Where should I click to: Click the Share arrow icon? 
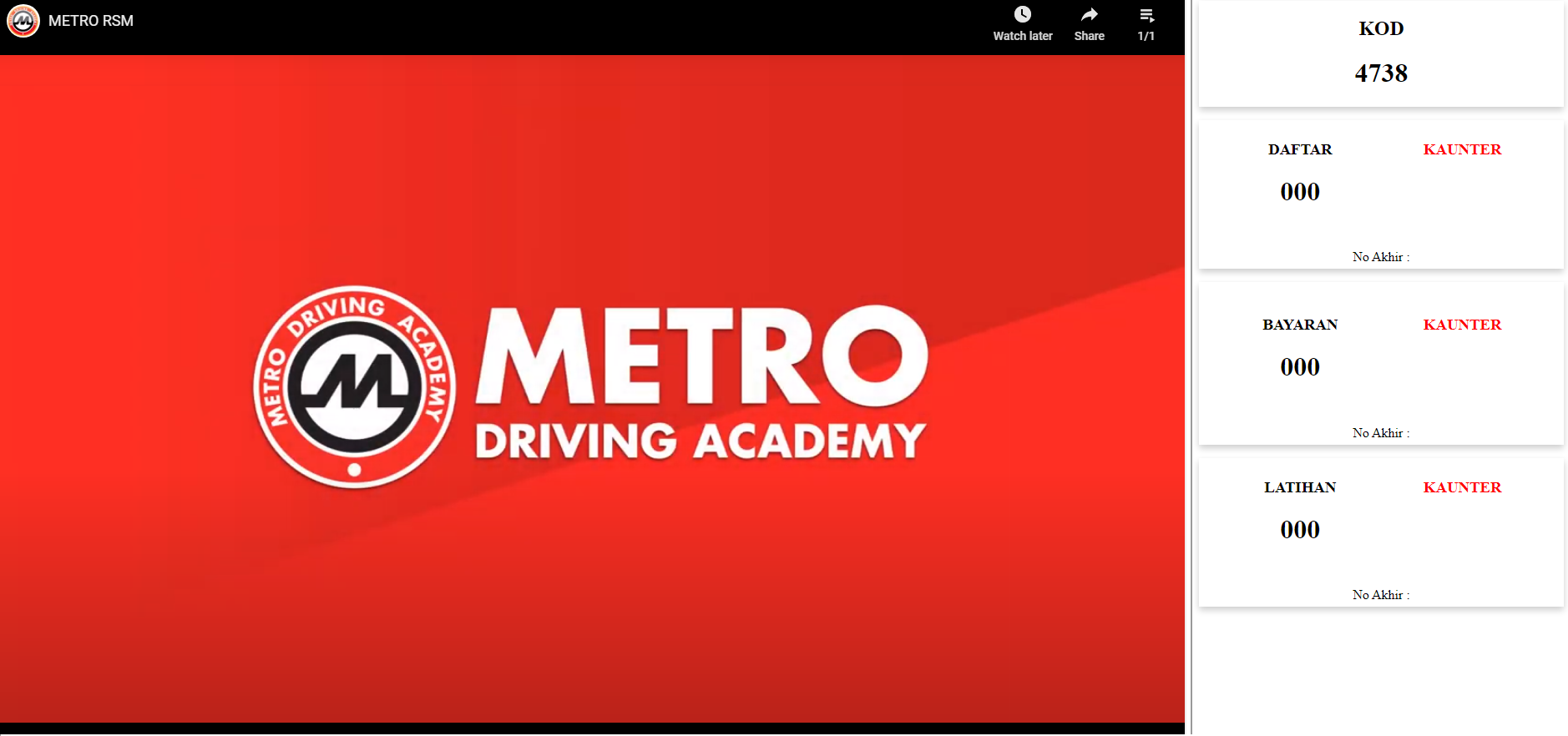(1089, 15)
